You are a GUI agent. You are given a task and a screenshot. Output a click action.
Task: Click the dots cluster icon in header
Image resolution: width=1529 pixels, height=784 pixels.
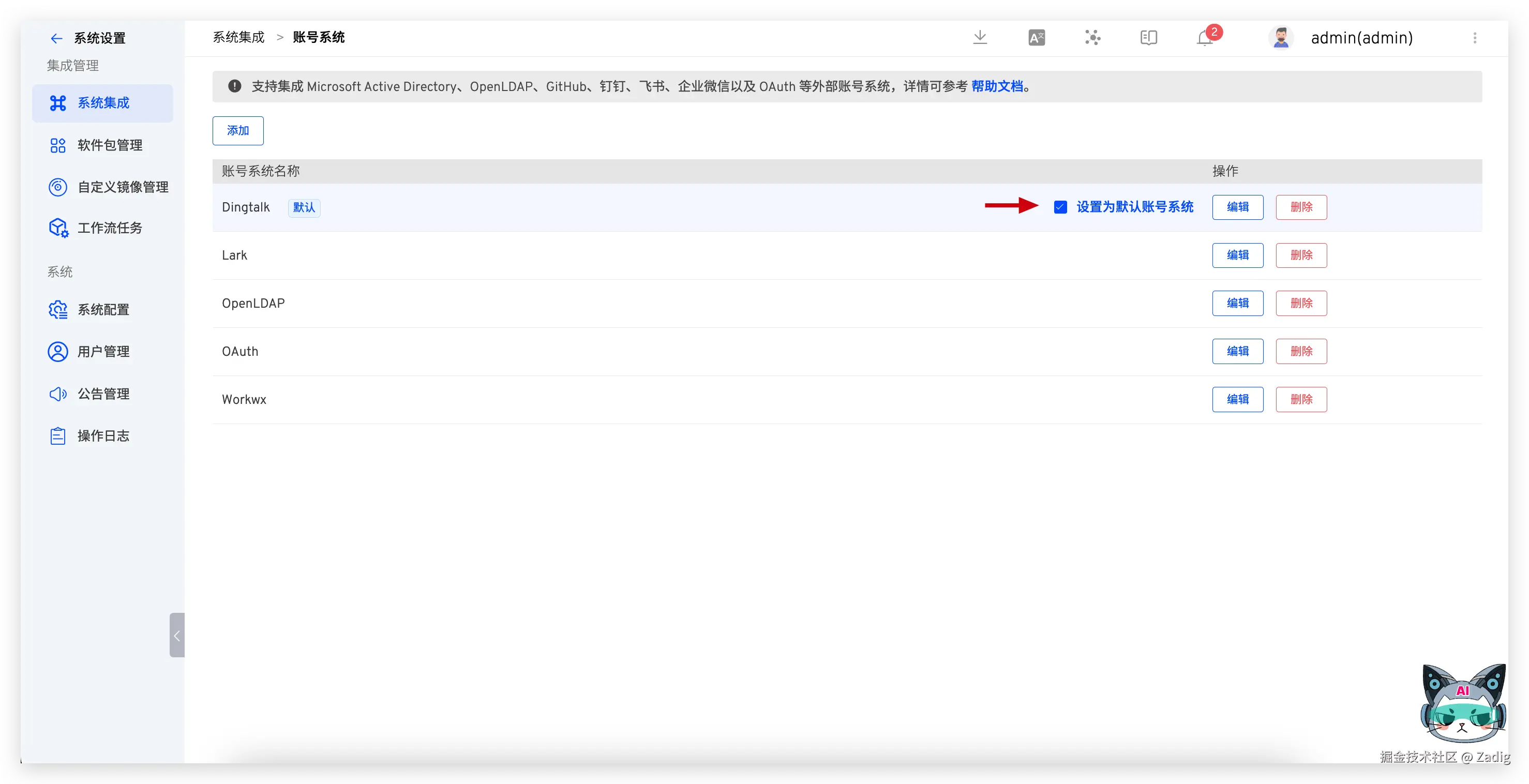pos(1093,38)
